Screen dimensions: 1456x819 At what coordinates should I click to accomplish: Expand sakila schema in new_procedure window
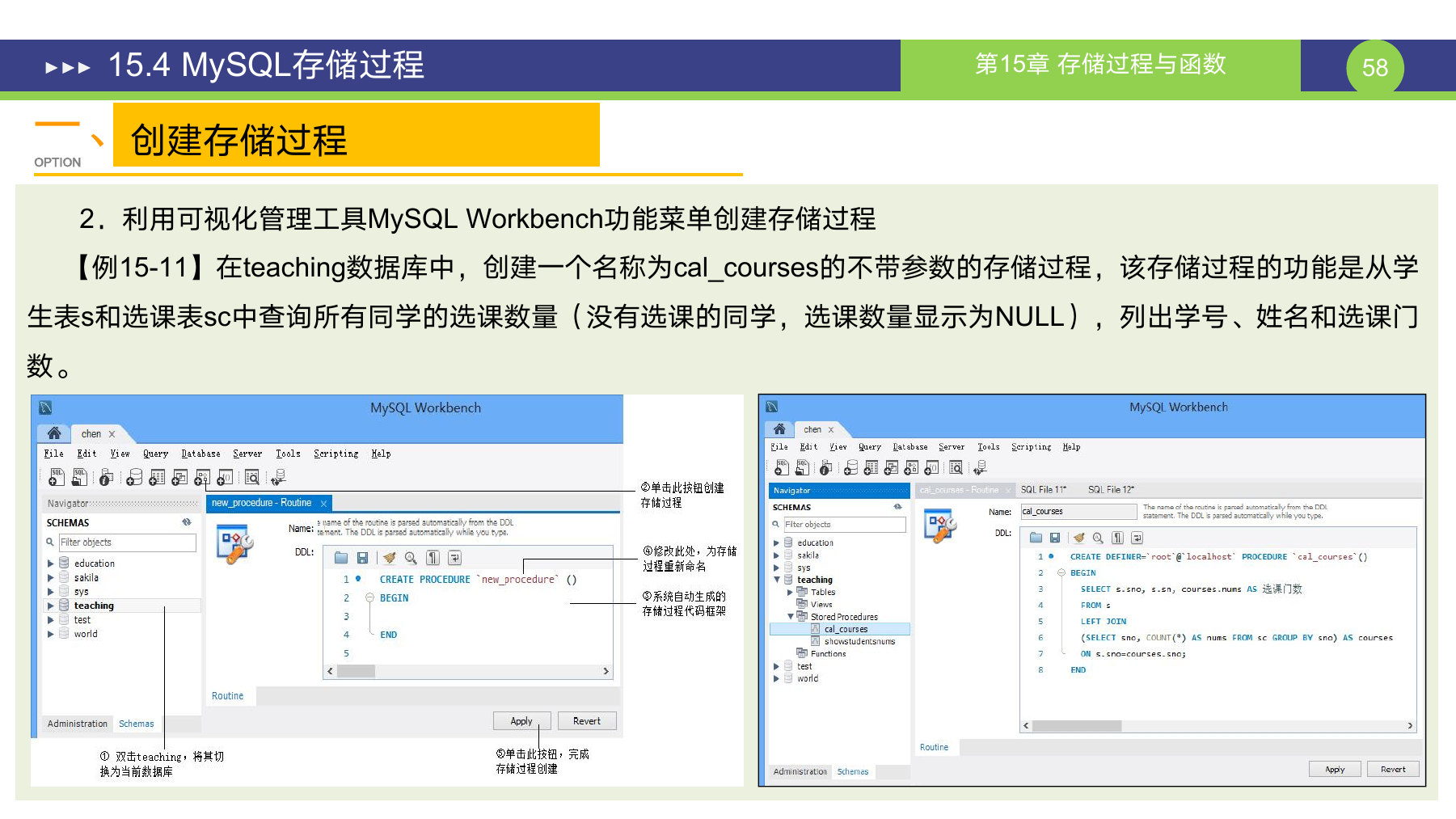(x=51, y=578)
